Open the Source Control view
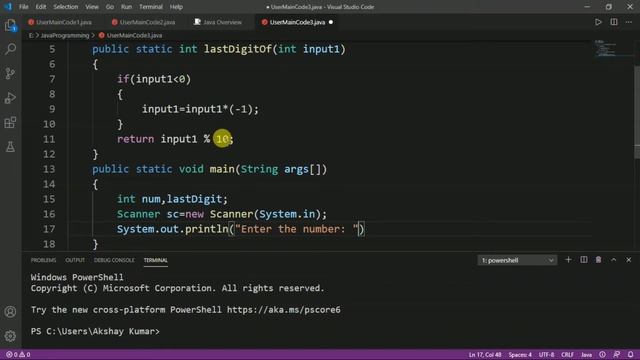 point(10,73)
